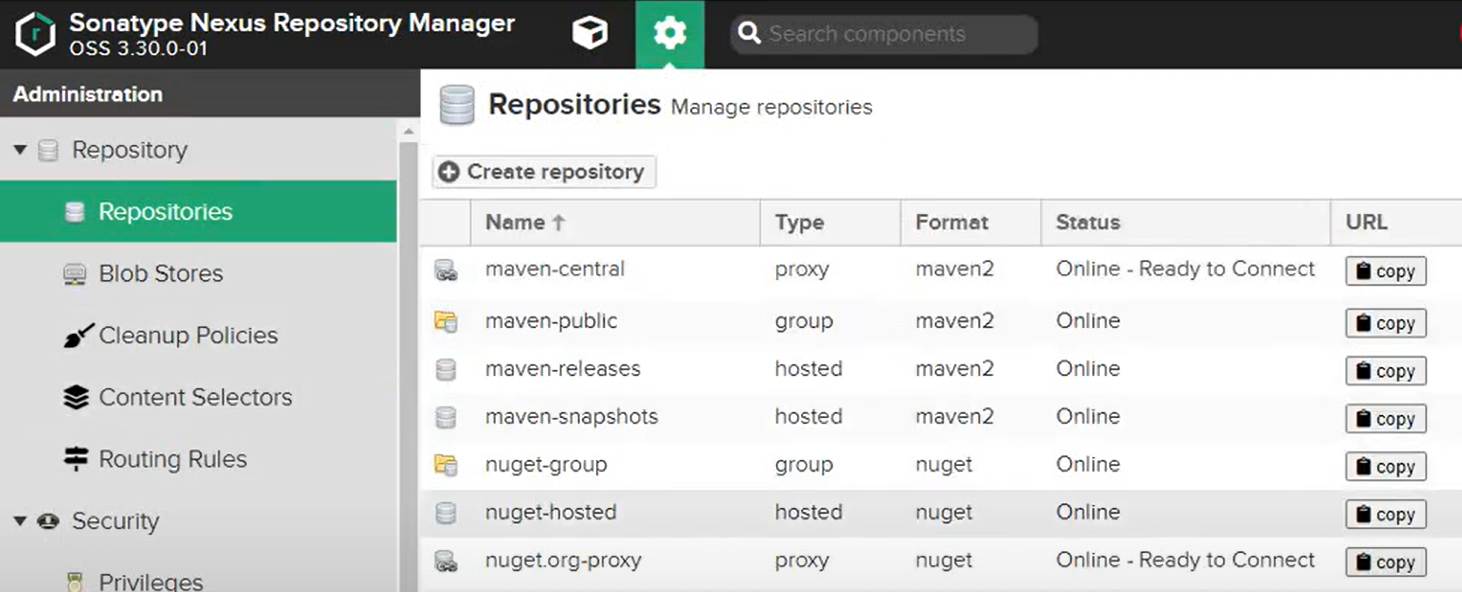Click the URL column header
This screenshot has width=1462, height=592.
1396,222
